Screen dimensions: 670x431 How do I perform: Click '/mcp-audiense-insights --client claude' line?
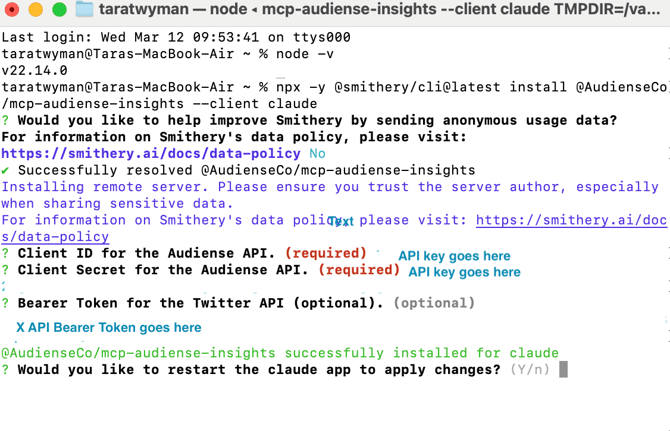(159, 104)
